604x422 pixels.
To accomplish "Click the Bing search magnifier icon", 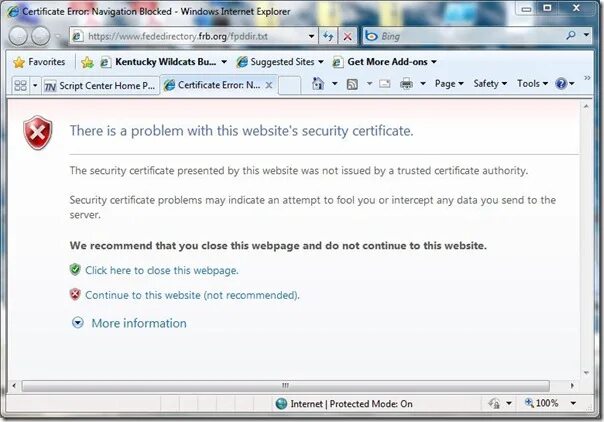I will coord(571,35).
